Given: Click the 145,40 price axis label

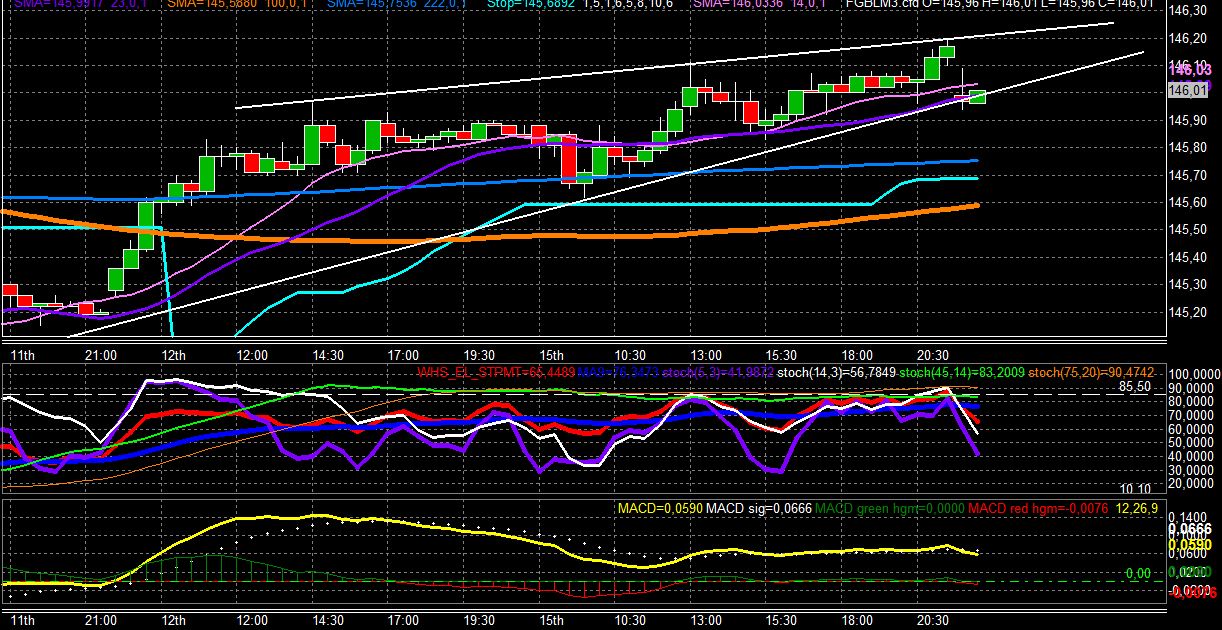Looking at the screenshot, I should (1186, 257).
